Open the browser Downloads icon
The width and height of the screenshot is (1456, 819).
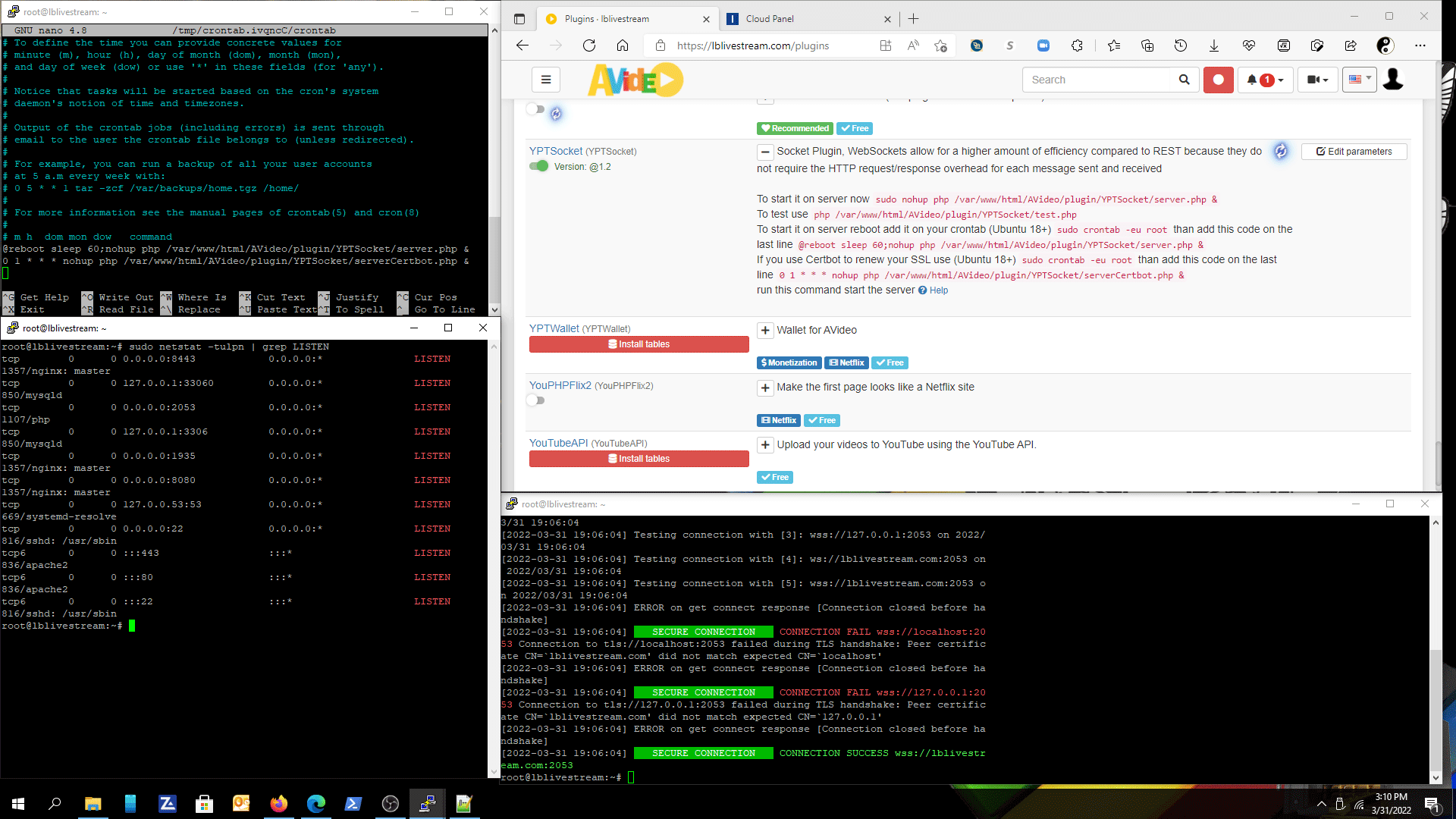(1215, 45)
